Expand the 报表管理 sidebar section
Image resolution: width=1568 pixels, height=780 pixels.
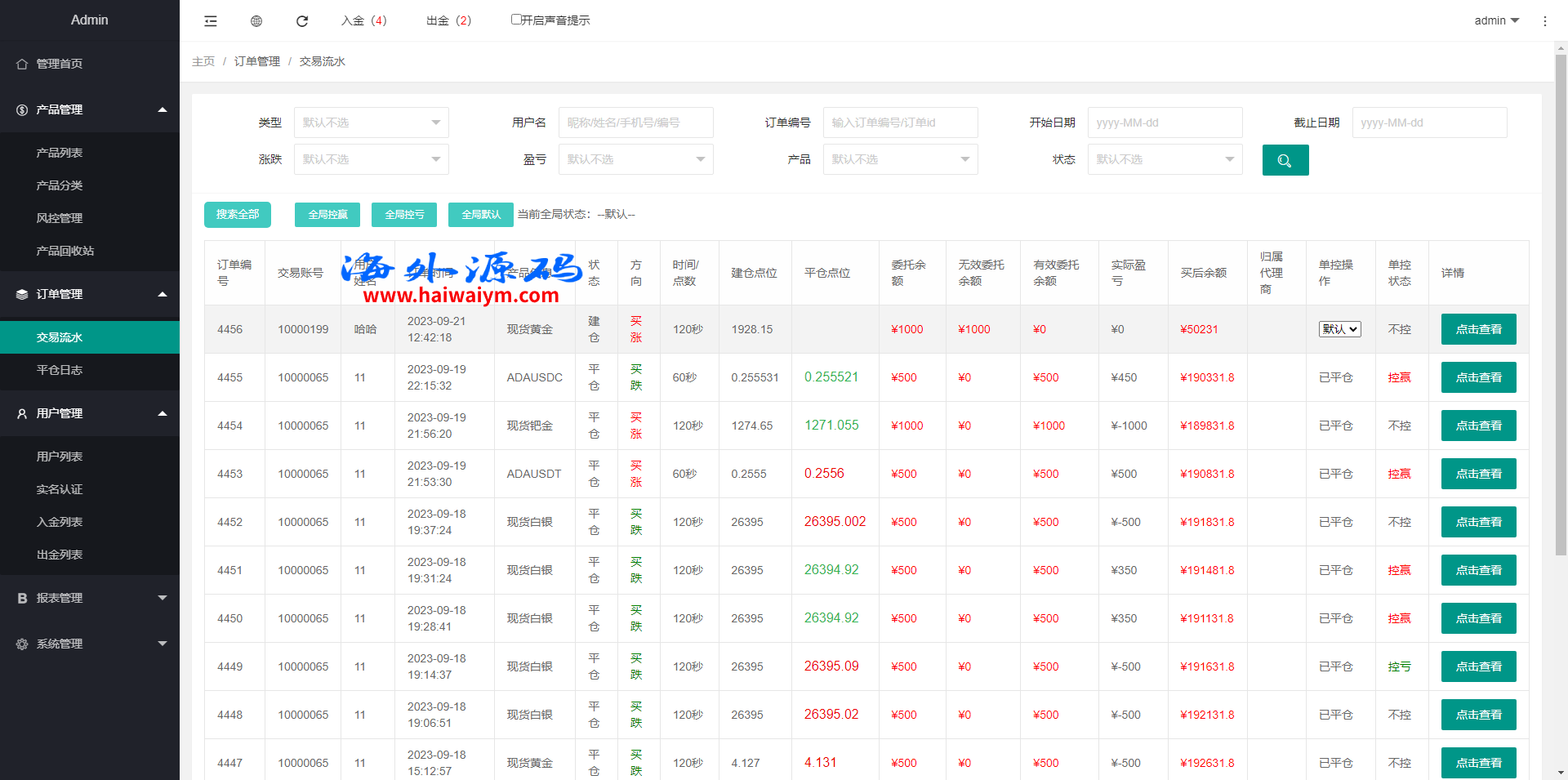[90, 598]
